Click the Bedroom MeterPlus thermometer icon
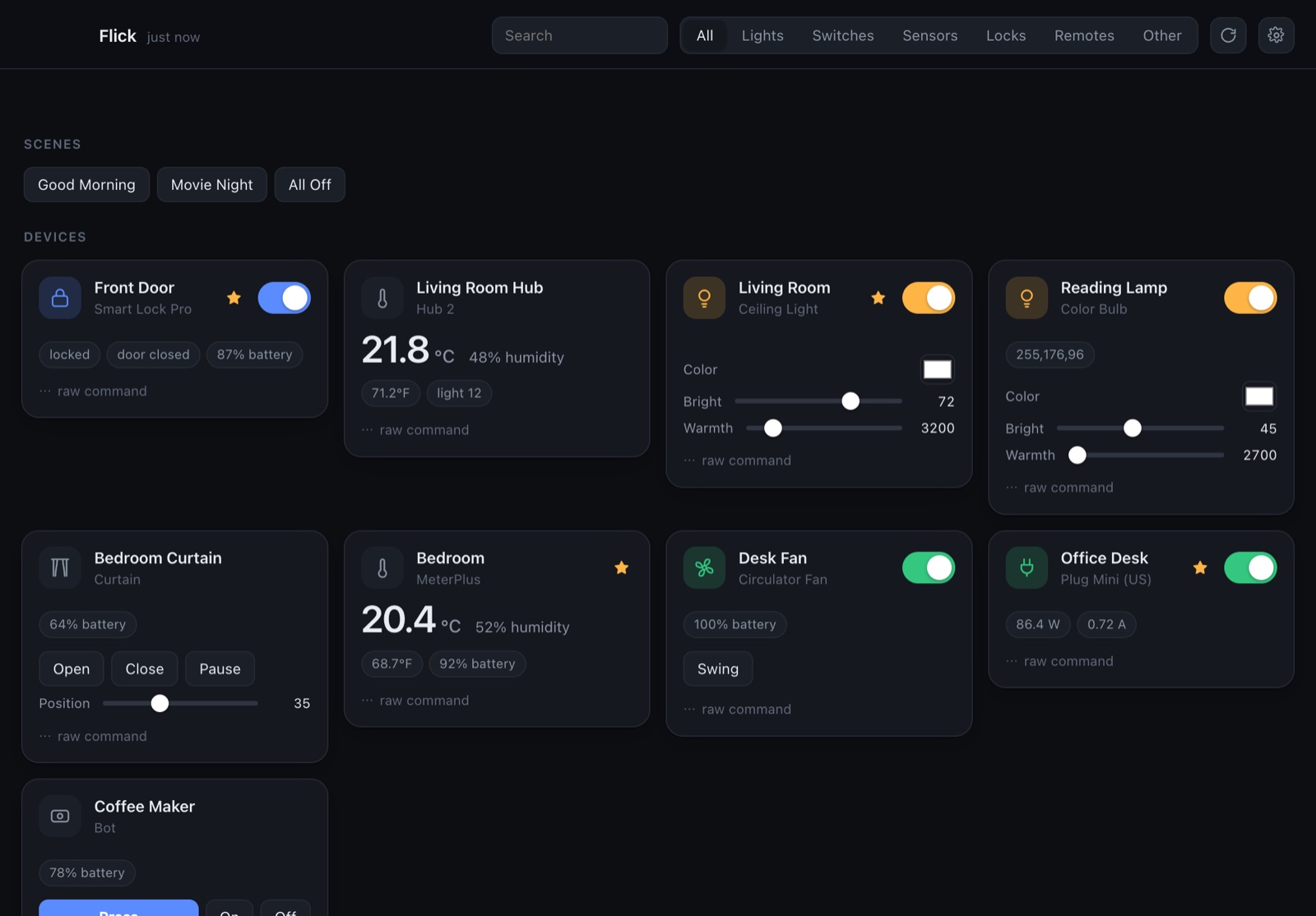1316x916 pixels. 382,567
